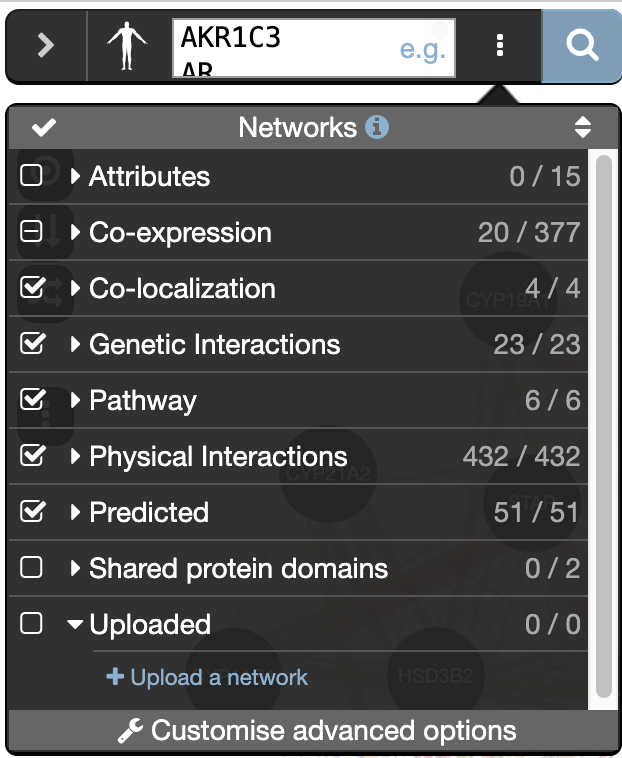Screen dimensions: 622x758
Task: Expand the side panel chevron arrow
Action: tap(46, 46)
